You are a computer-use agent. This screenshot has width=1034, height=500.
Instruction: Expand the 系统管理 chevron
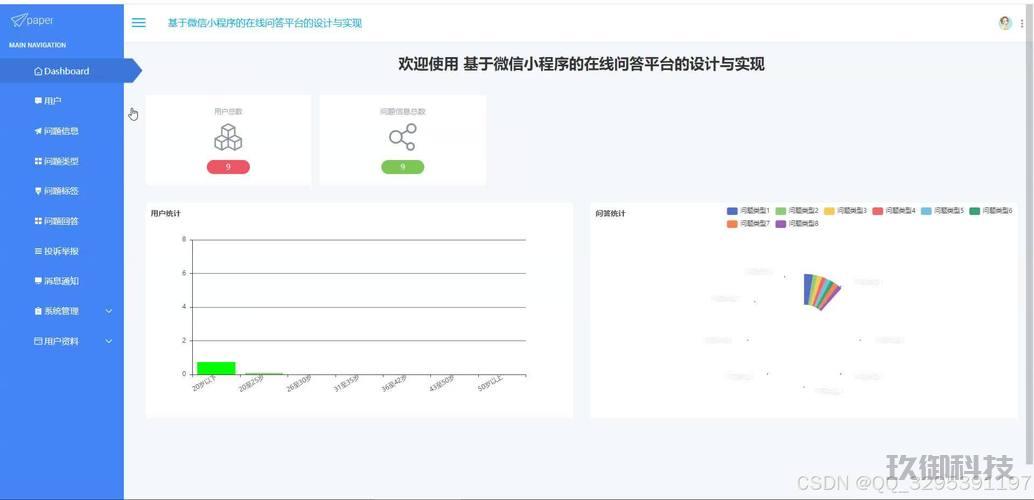pyautogui.click(x=109, y=311)
